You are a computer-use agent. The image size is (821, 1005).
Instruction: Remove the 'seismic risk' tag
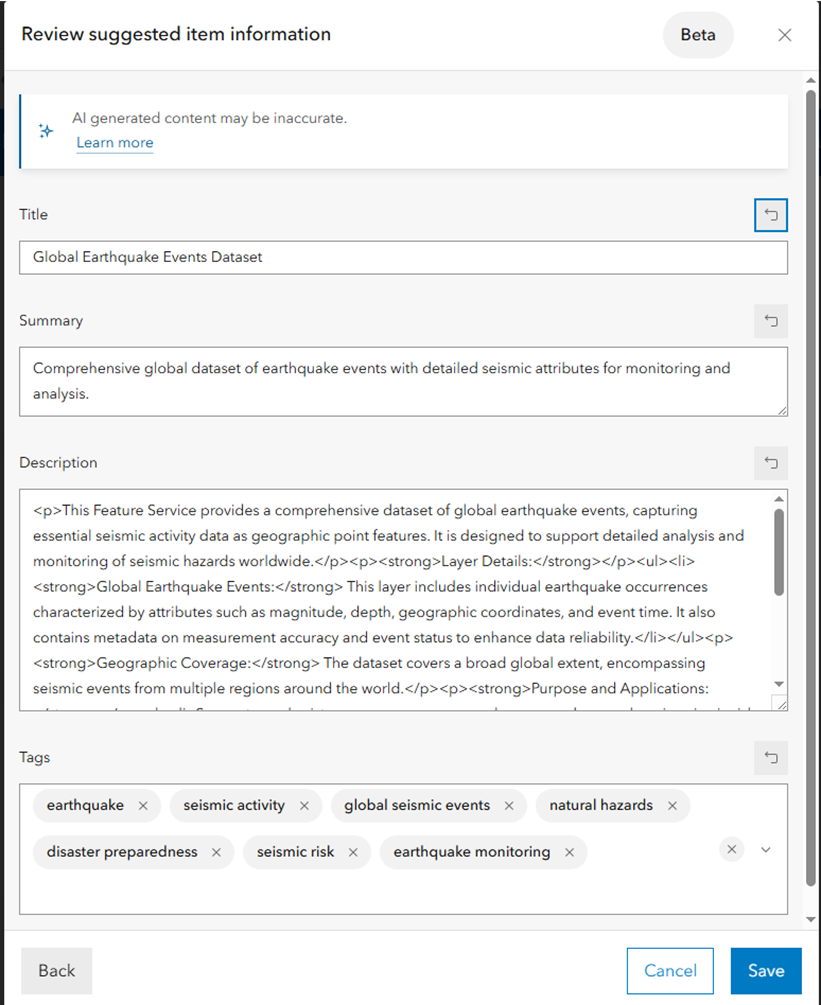click(x=353, y=853)
